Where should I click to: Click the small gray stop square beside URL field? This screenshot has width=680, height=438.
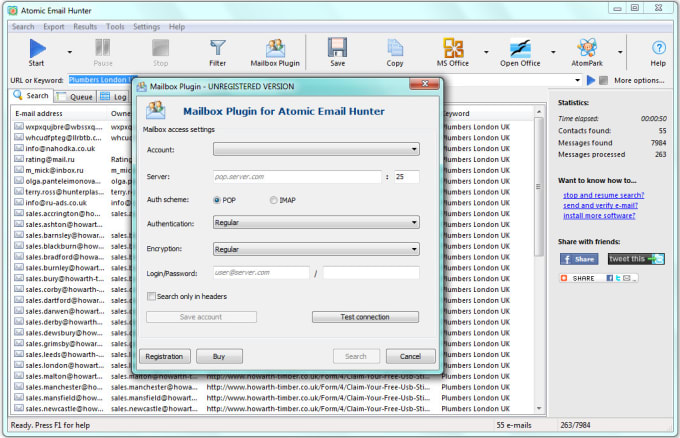(603, 80)
